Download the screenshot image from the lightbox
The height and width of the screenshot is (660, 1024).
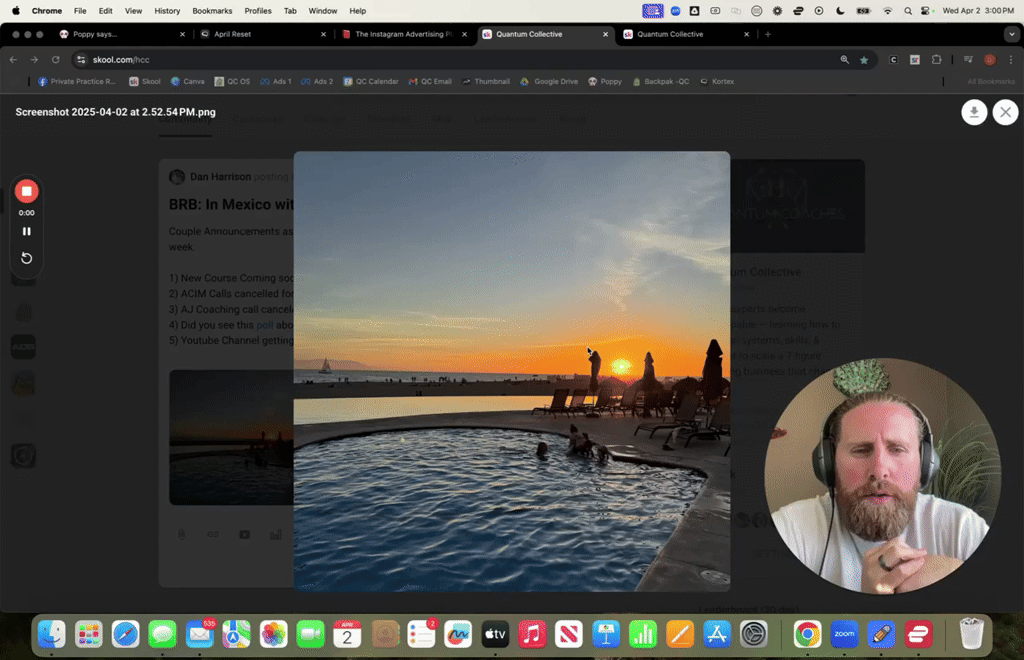974,112
